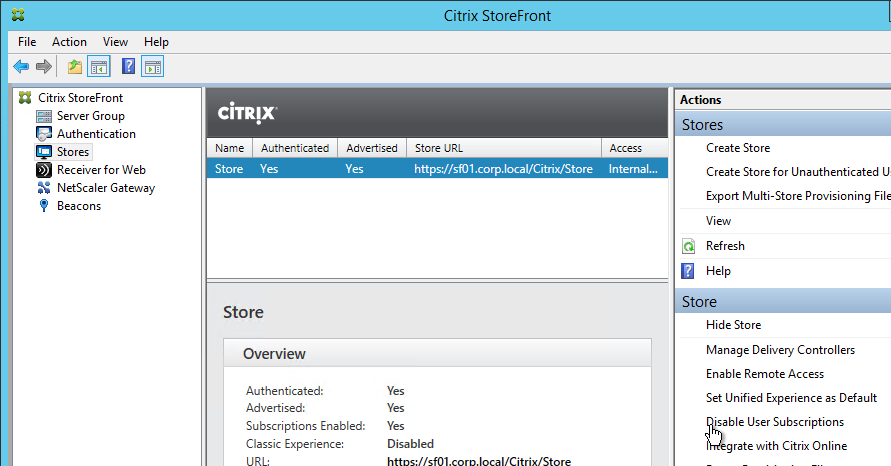Sort by the Advertised column header
The image size is (891, 466).
[372, 148]
